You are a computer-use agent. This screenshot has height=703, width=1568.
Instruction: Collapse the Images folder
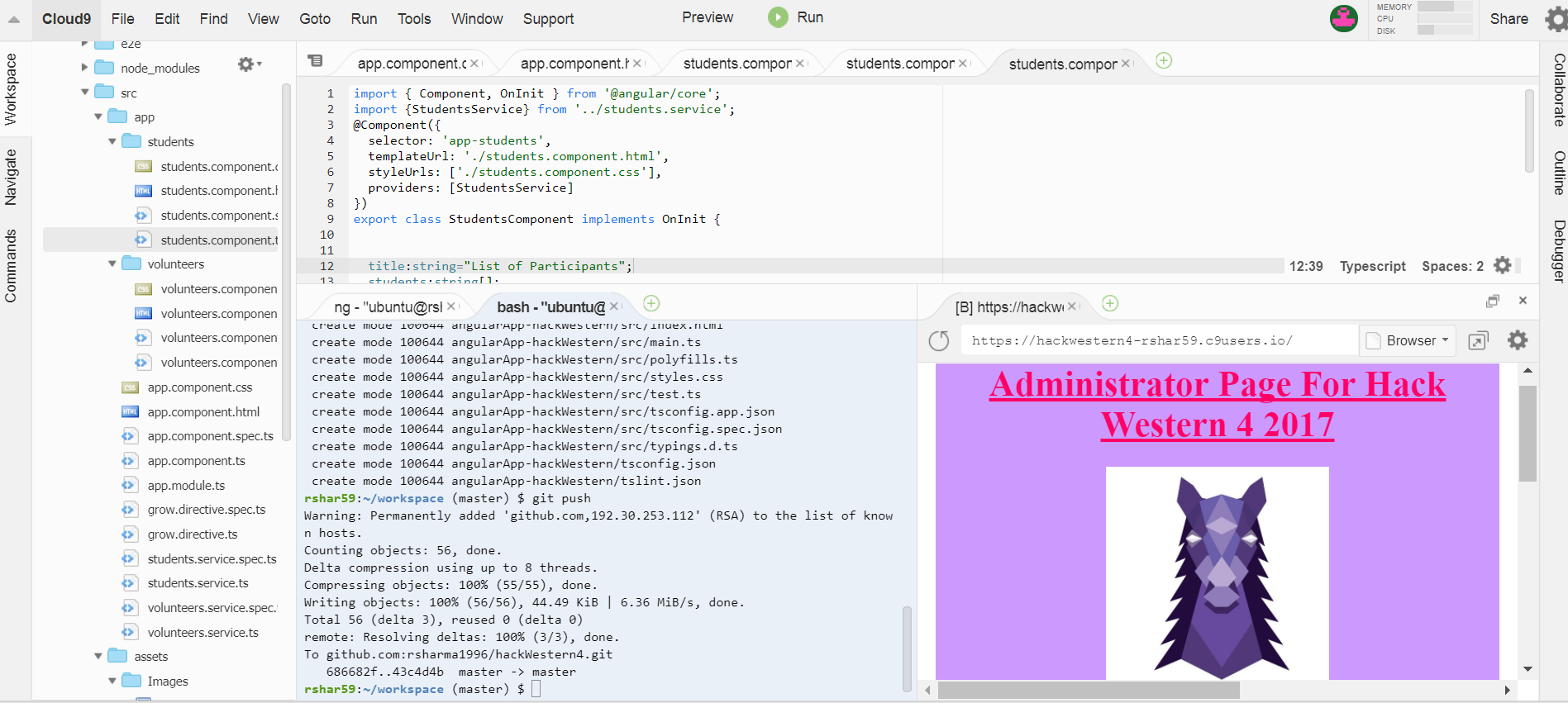pyautogui.click(x=112, y=682)
